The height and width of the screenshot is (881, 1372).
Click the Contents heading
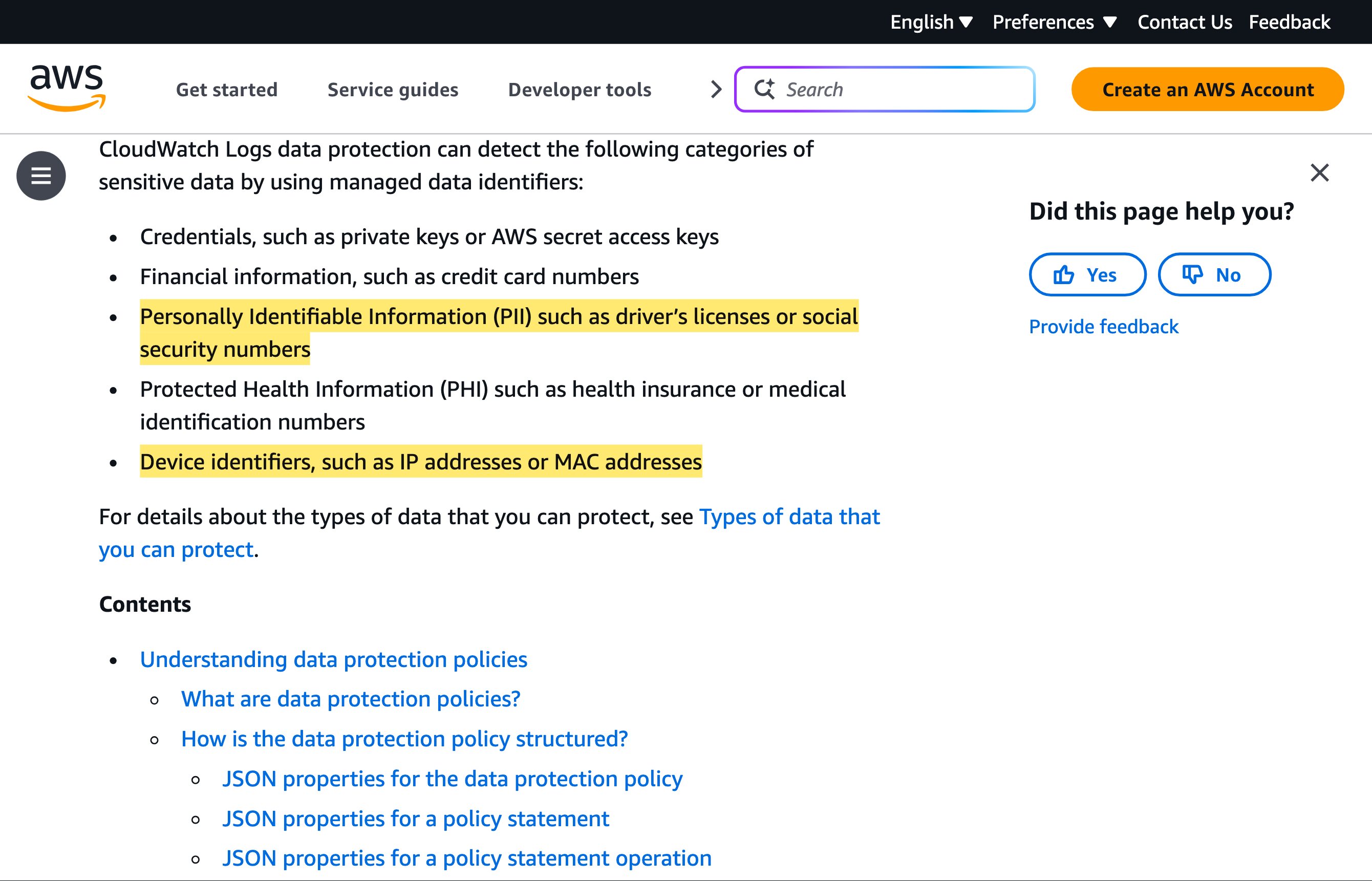pyautogui.click(x=145, y=604)
